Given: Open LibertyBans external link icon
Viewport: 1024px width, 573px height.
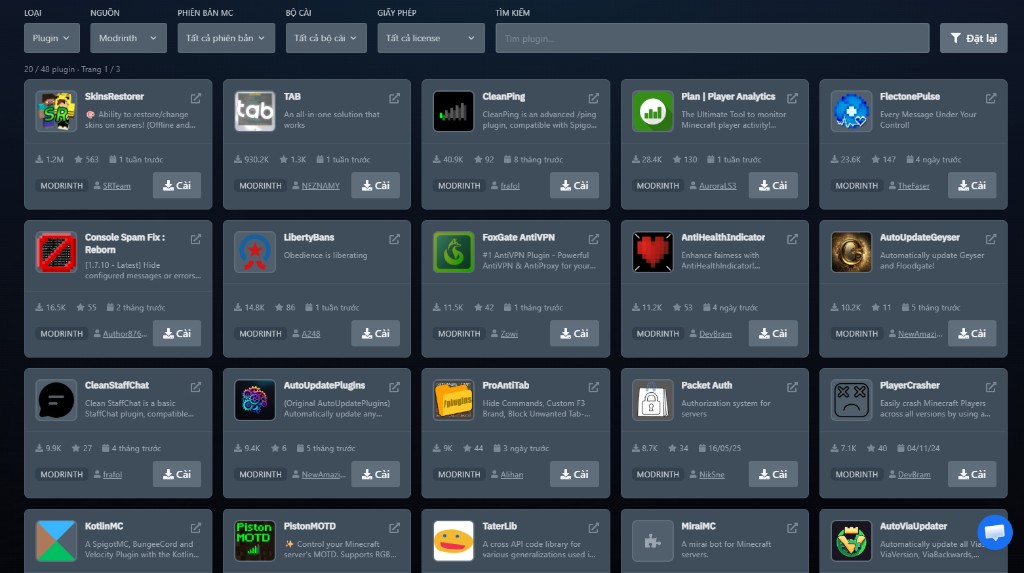Looking at the screenshot, I should [x=394, y=239].
